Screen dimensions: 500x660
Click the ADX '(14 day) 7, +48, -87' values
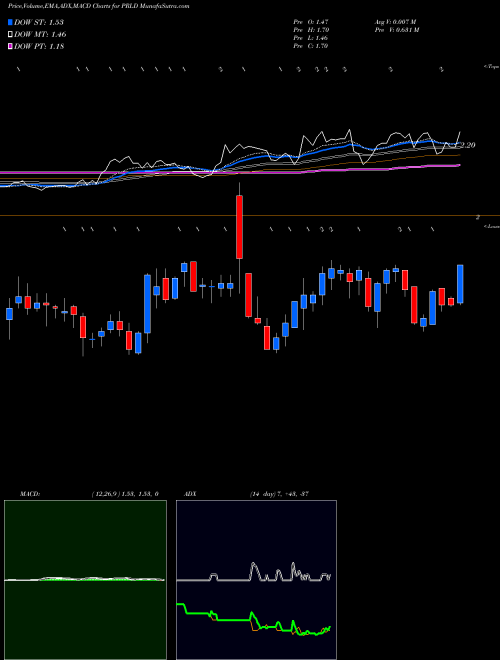pos(279,494)
